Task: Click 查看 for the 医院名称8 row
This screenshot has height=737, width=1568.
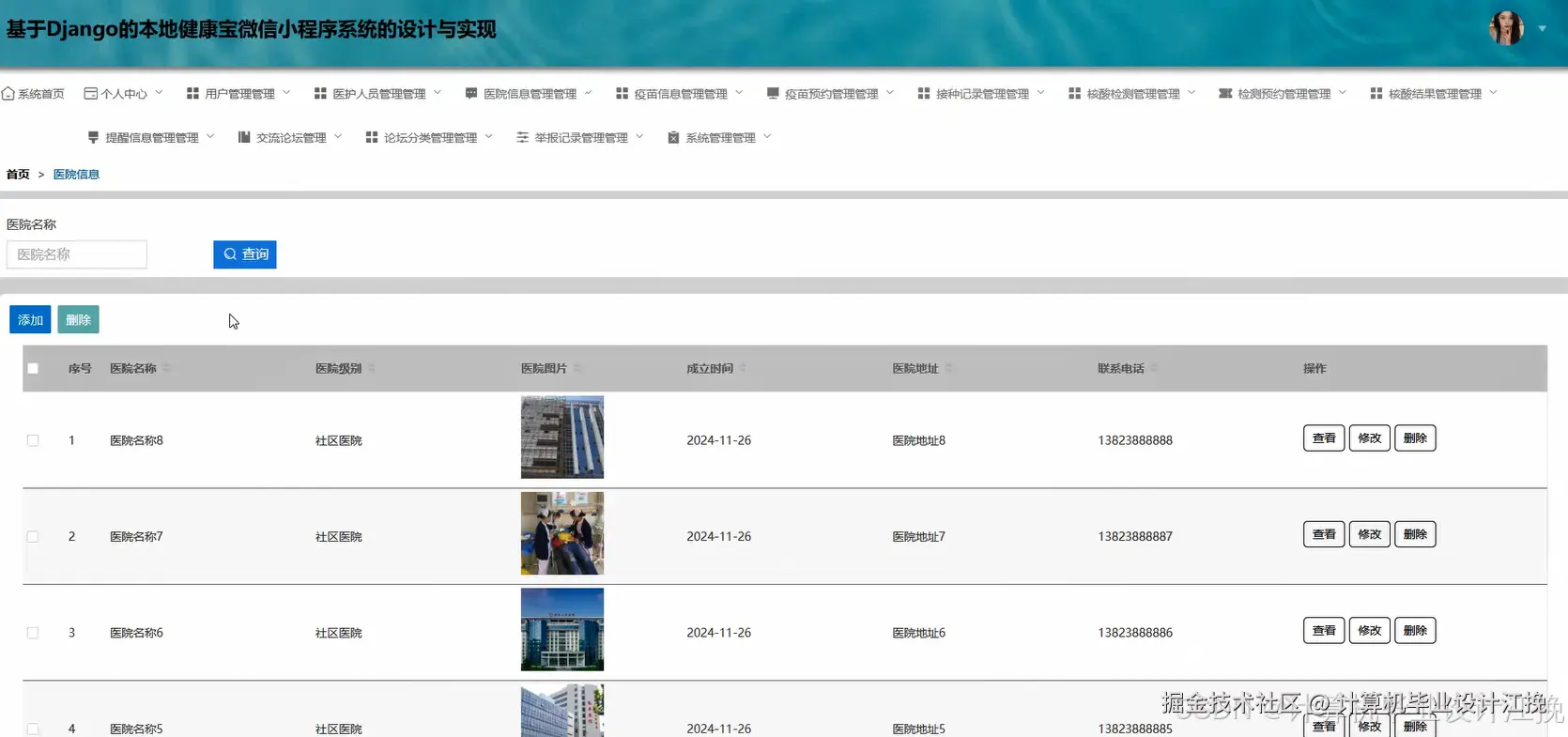Action: pyautogui.click(x=1324, y=438)
